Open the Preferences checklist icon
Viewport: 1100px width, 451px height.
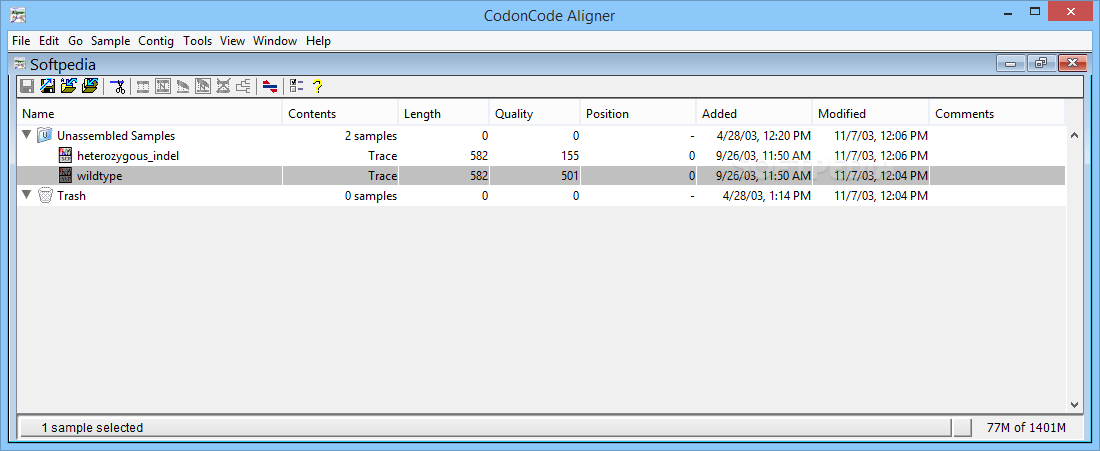(x=296, y=86)
